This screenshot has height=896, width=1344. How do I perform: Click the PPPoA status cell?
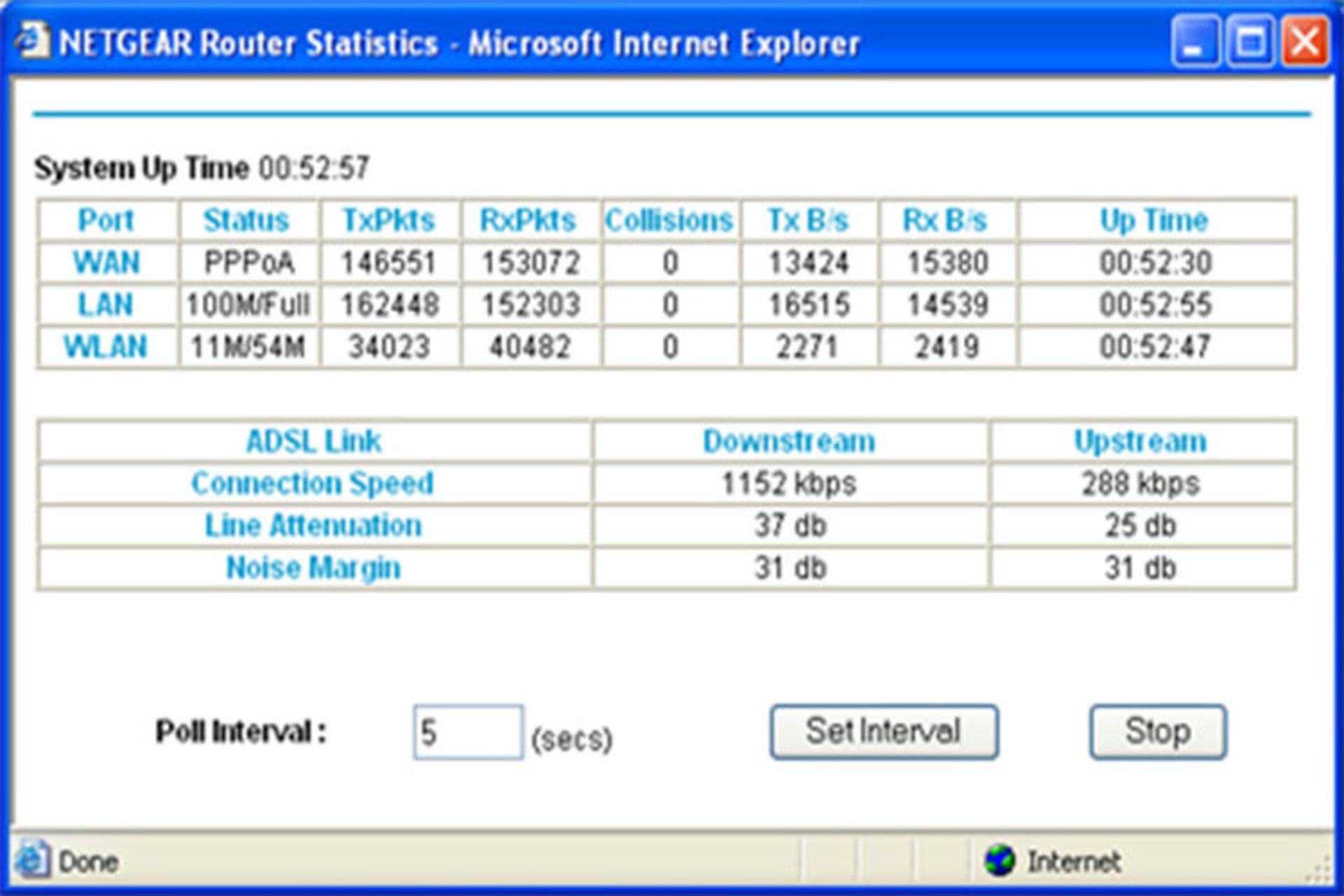249,263
